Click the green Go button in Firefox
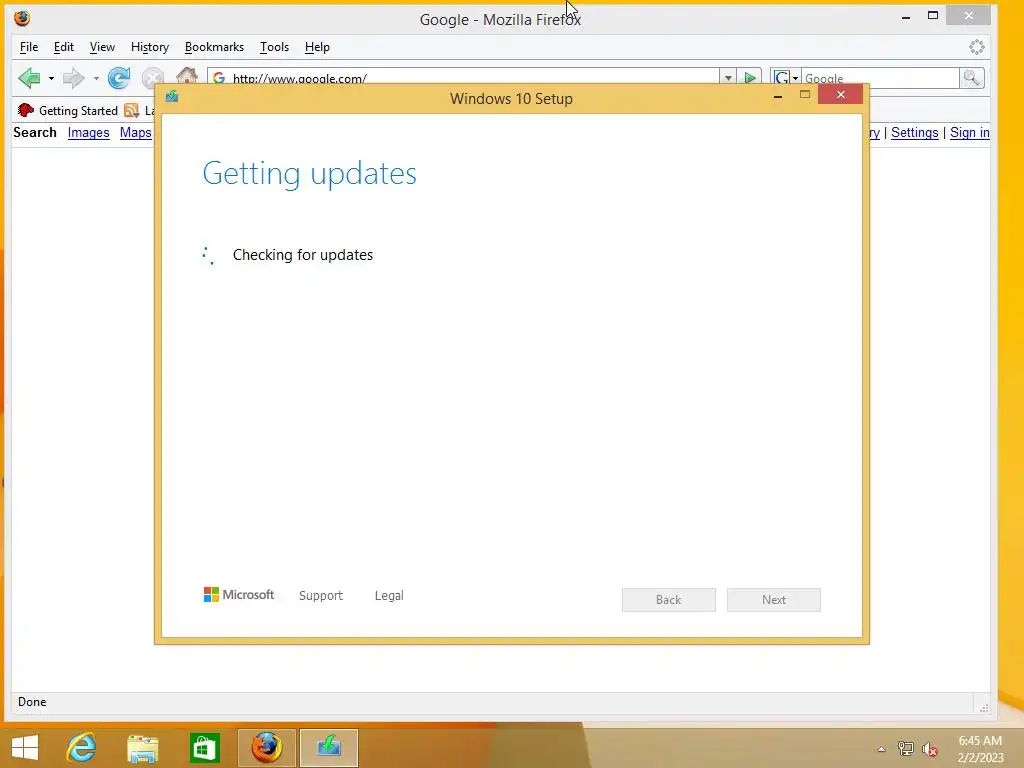Screen dimensions: 1024x768 tap(750, 78)
